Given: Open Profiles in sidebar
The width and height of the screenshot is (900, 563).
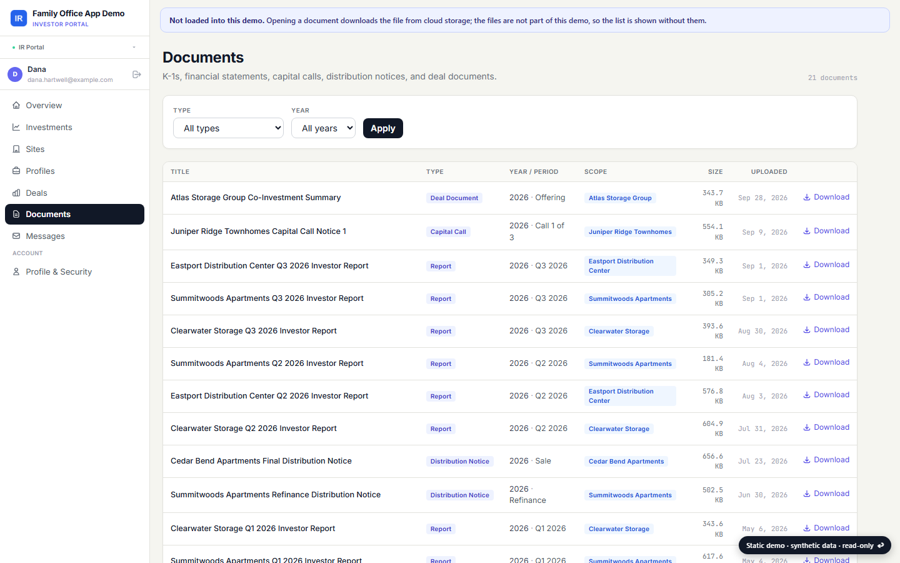Looking at the screenshot, I should coord(75,170).
